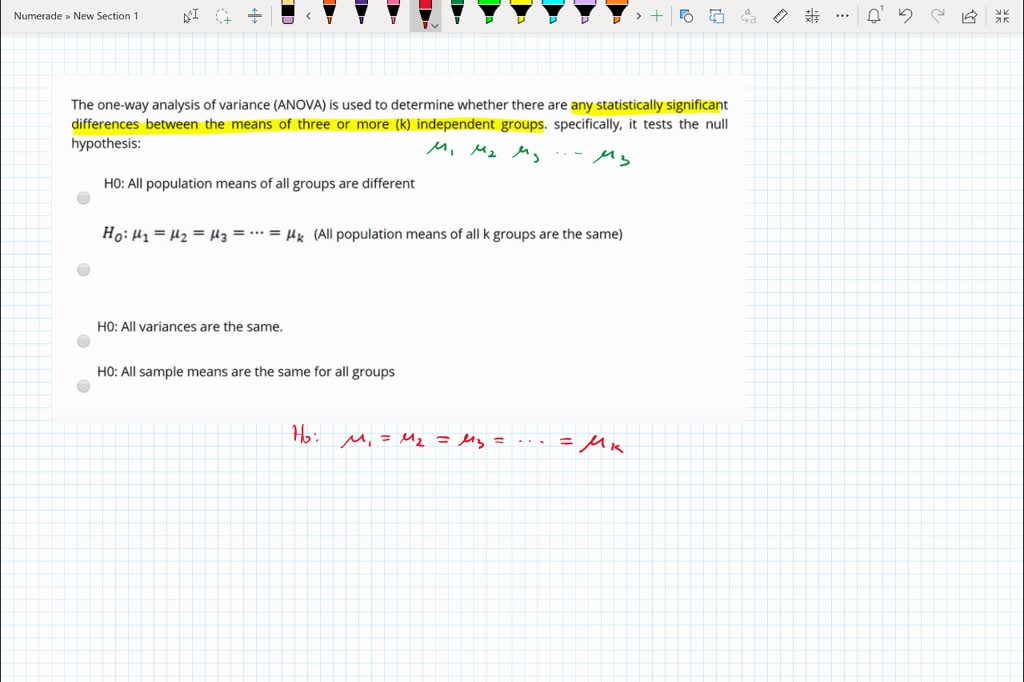Open notifications via the bell
The image size is (1024, 682).
(874, 16)
